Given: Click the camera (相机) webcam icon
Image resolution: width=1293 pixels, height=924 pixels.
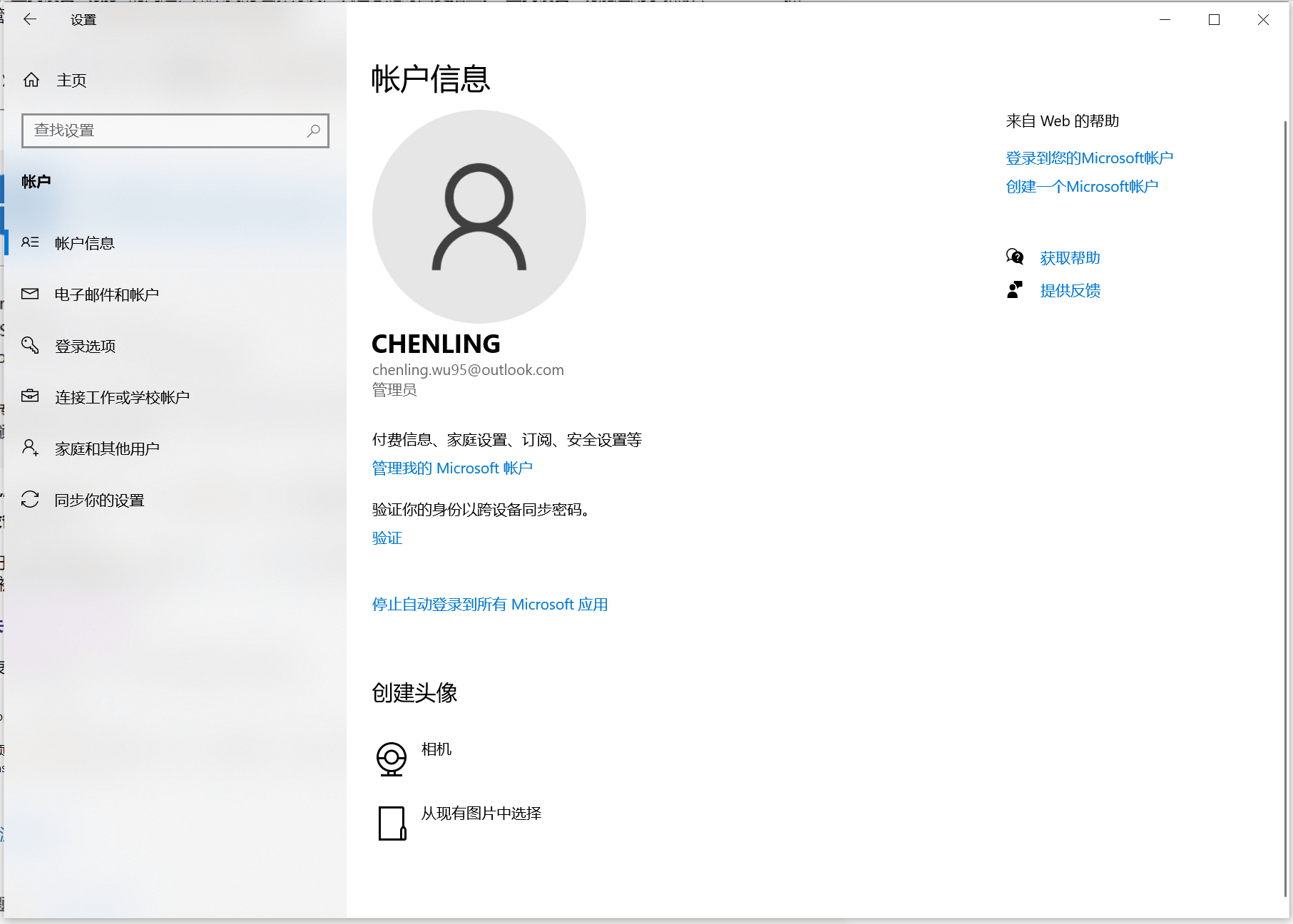Looking at the screenshot, I should point(392,759).
